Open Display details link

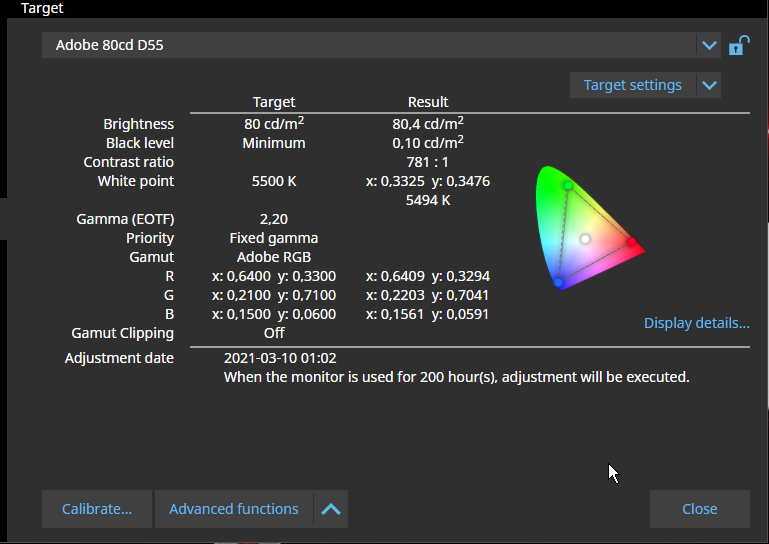[696, 323]
